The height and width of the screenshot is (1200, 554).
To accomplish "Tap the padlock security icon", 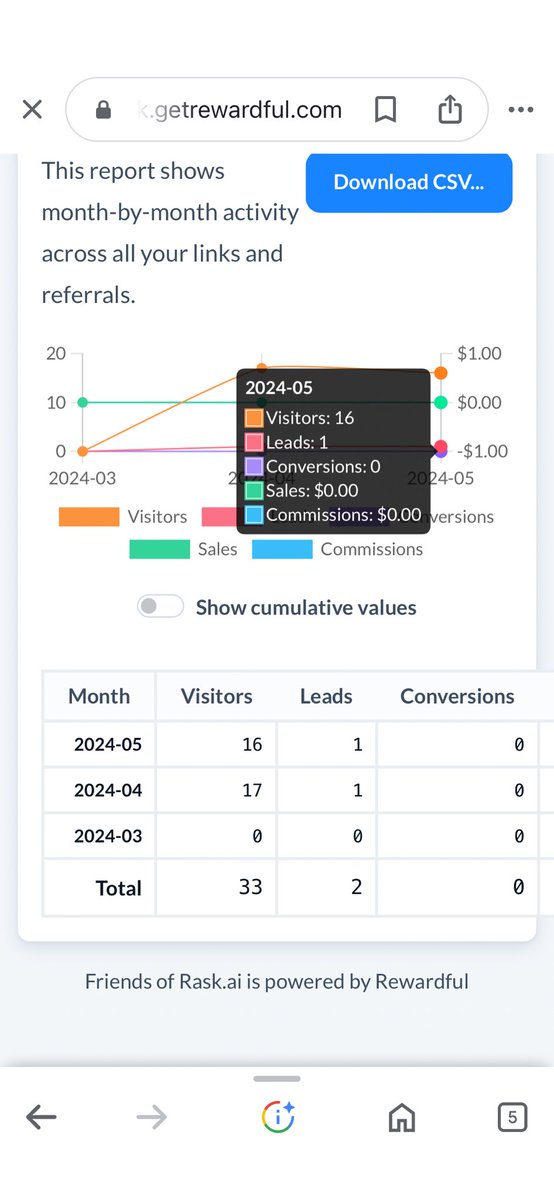I will 103,110.
